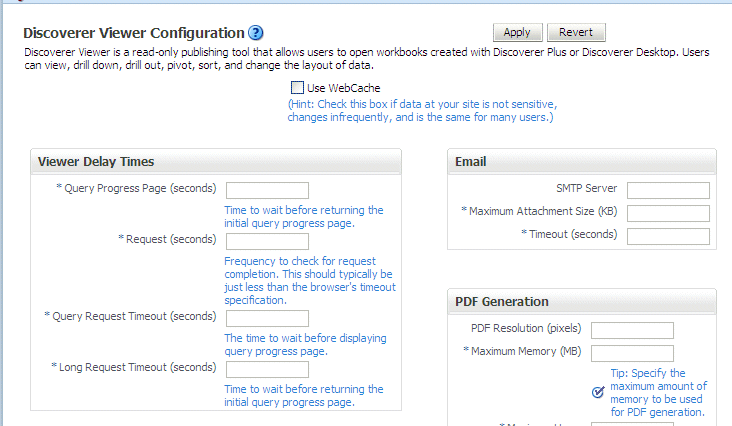This screenshot has height=426, width=732.
Task: Click the Query Request Timeout field
Action: click(267, 318)
